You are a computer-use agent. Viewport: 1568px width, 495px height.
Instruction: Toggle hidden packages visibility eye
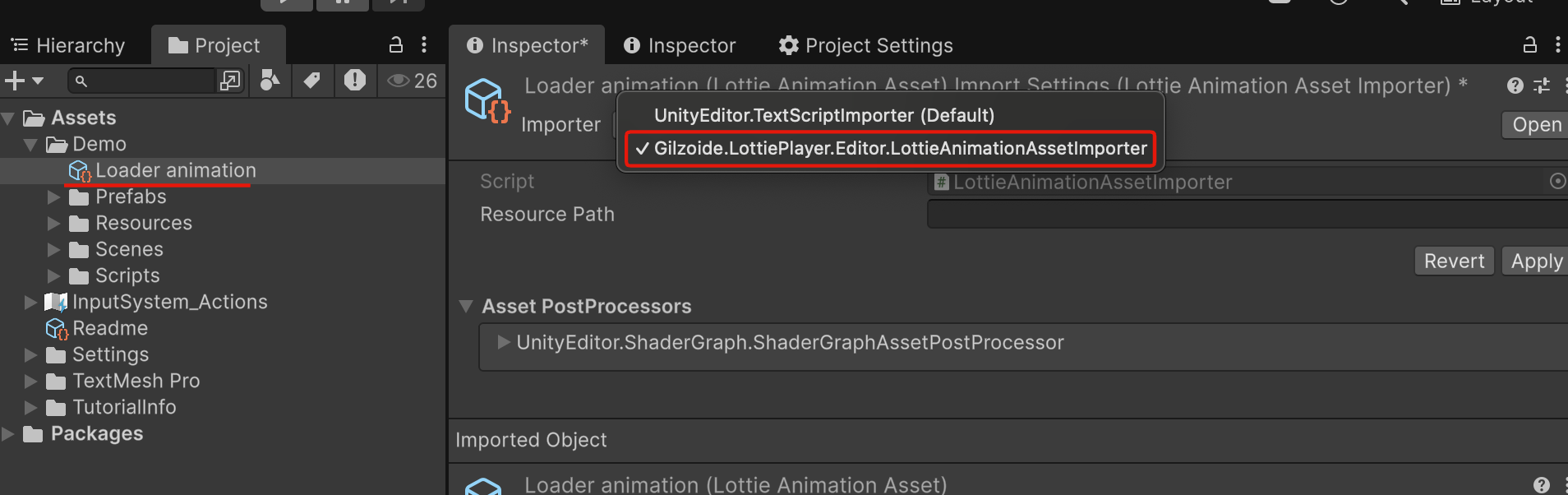(399, 81)
